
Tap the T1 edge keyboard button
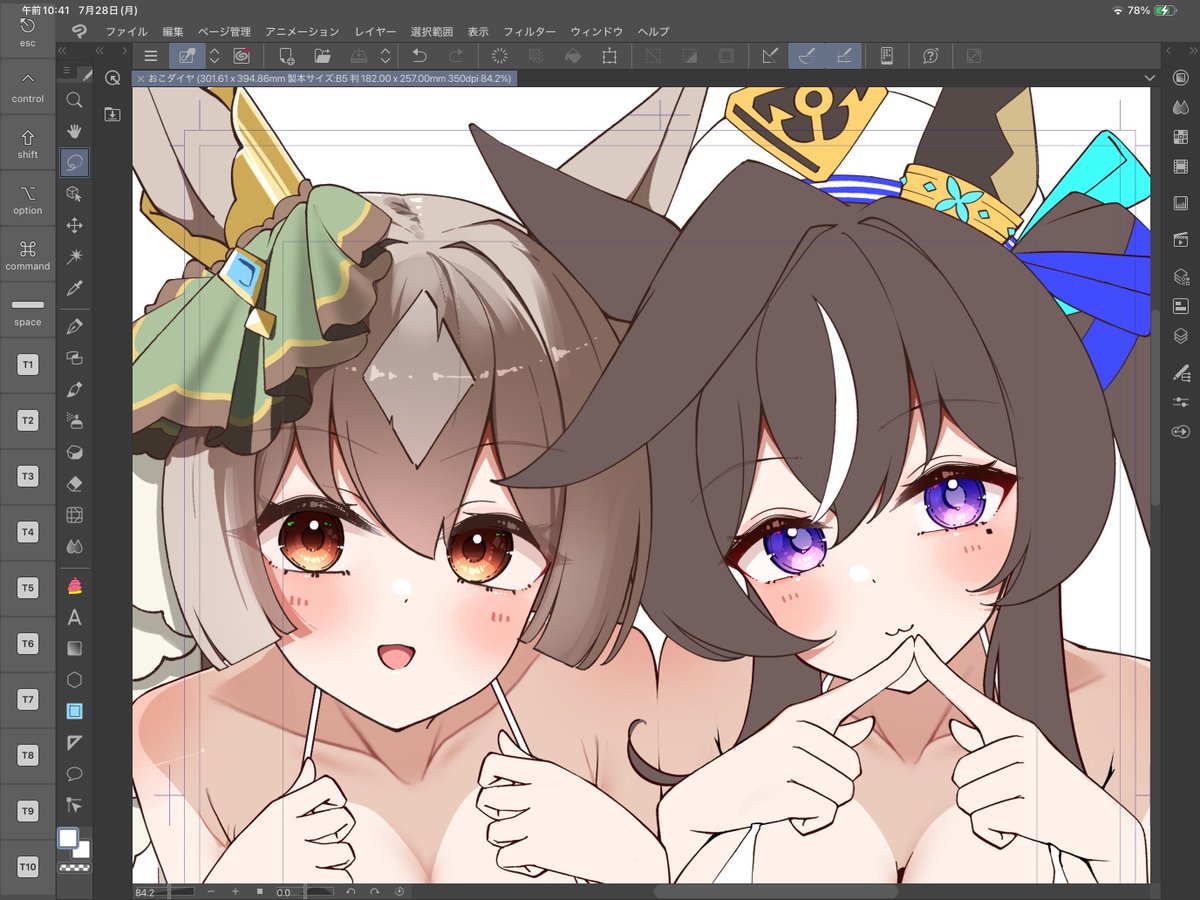pyautogui.click(x=28, y=366)
